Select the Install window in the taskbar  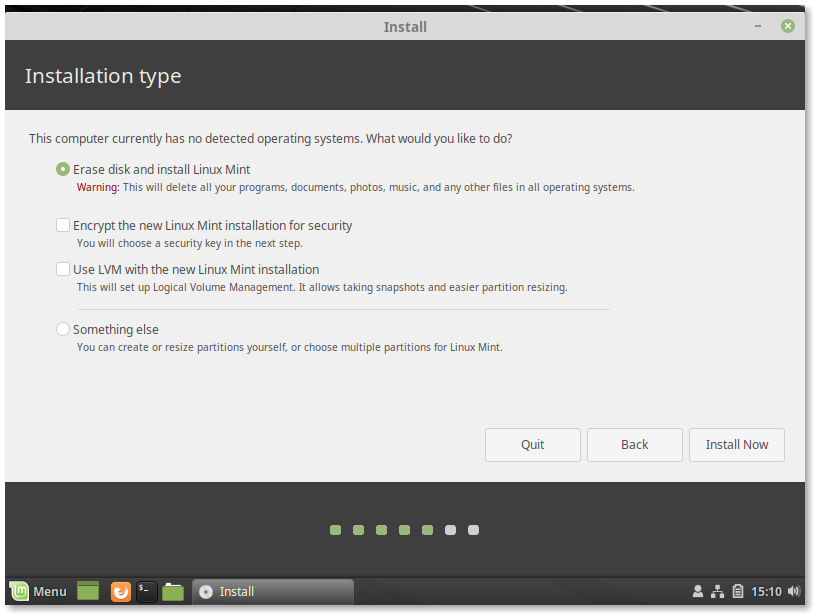[273, 592]
